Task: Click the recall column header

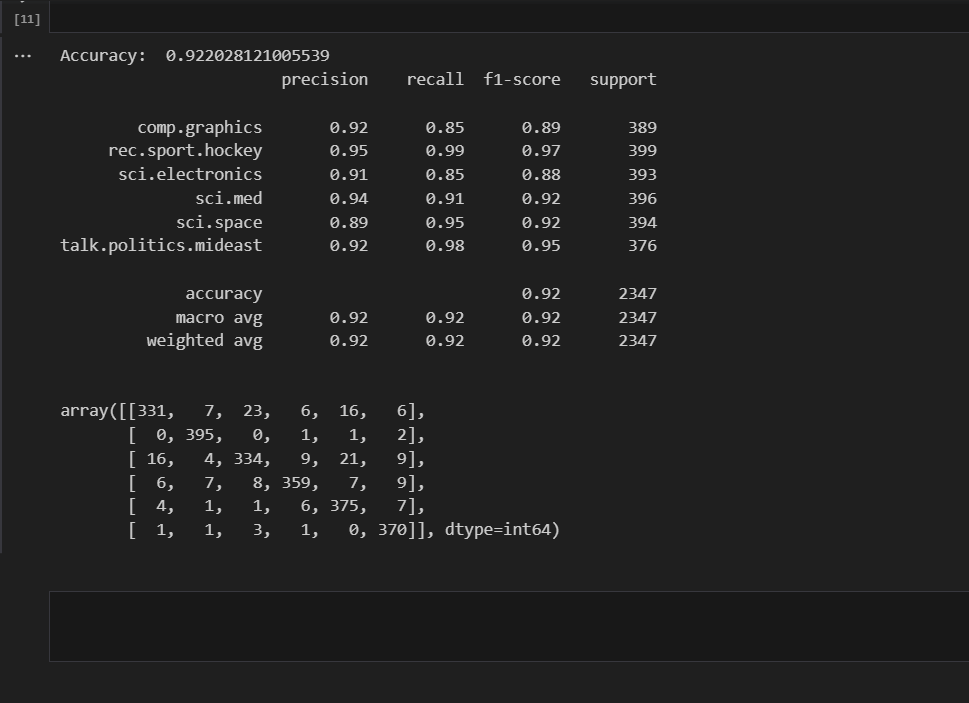Action: [434, 79]
